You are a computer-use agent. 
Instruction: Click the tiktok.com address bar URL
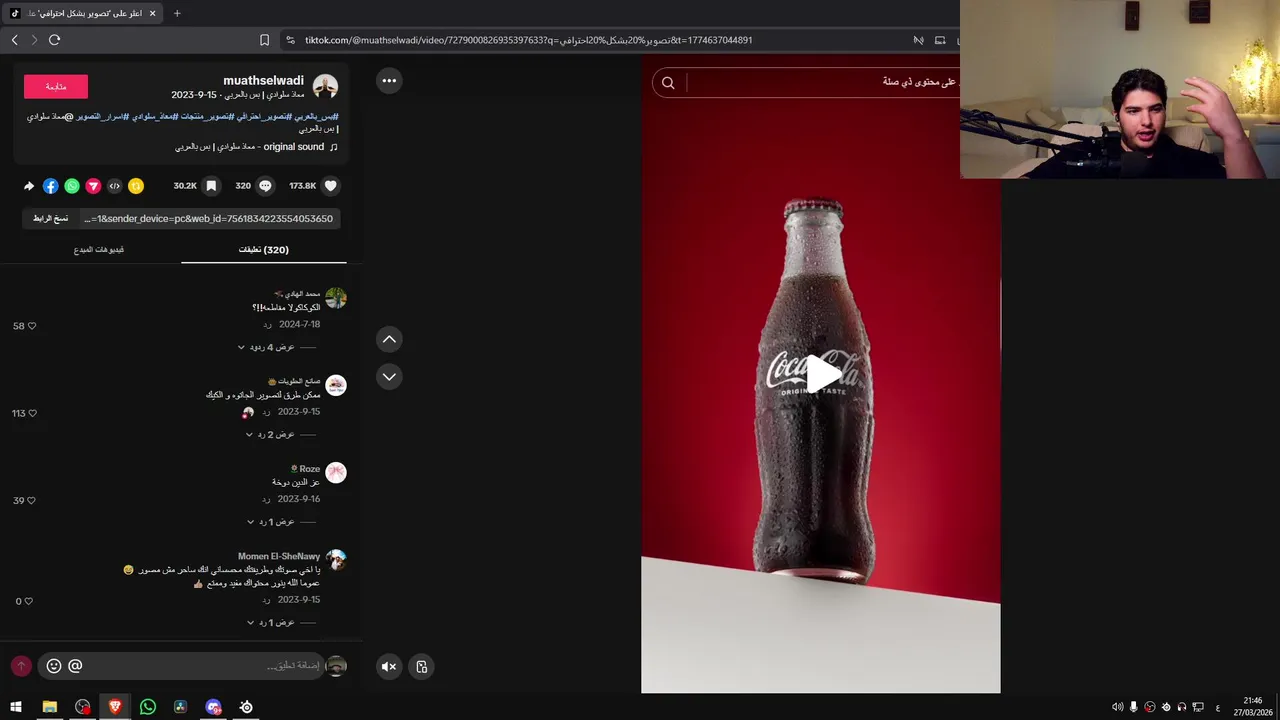[528, 40]
